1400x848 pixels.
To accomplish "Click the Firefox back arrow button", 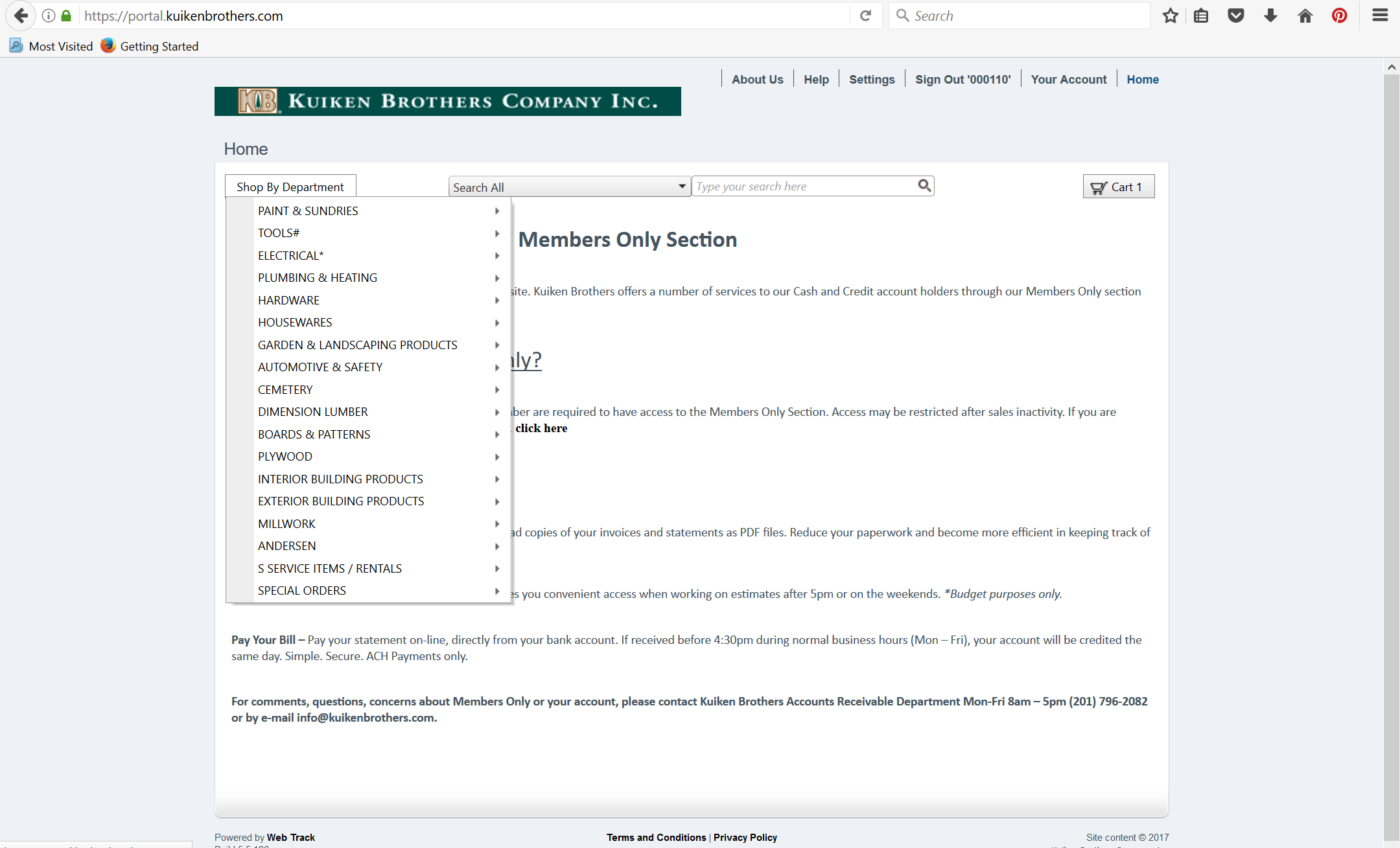I will (x=21, y=16).
